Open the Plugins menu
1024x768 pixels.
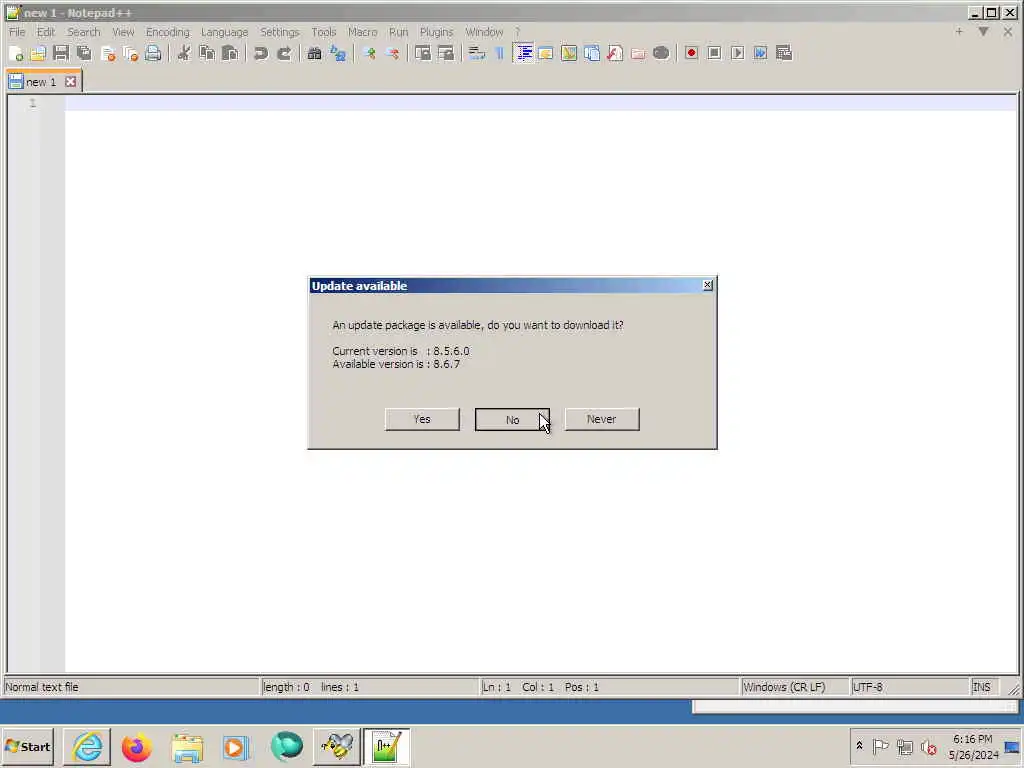pos(436,32)
